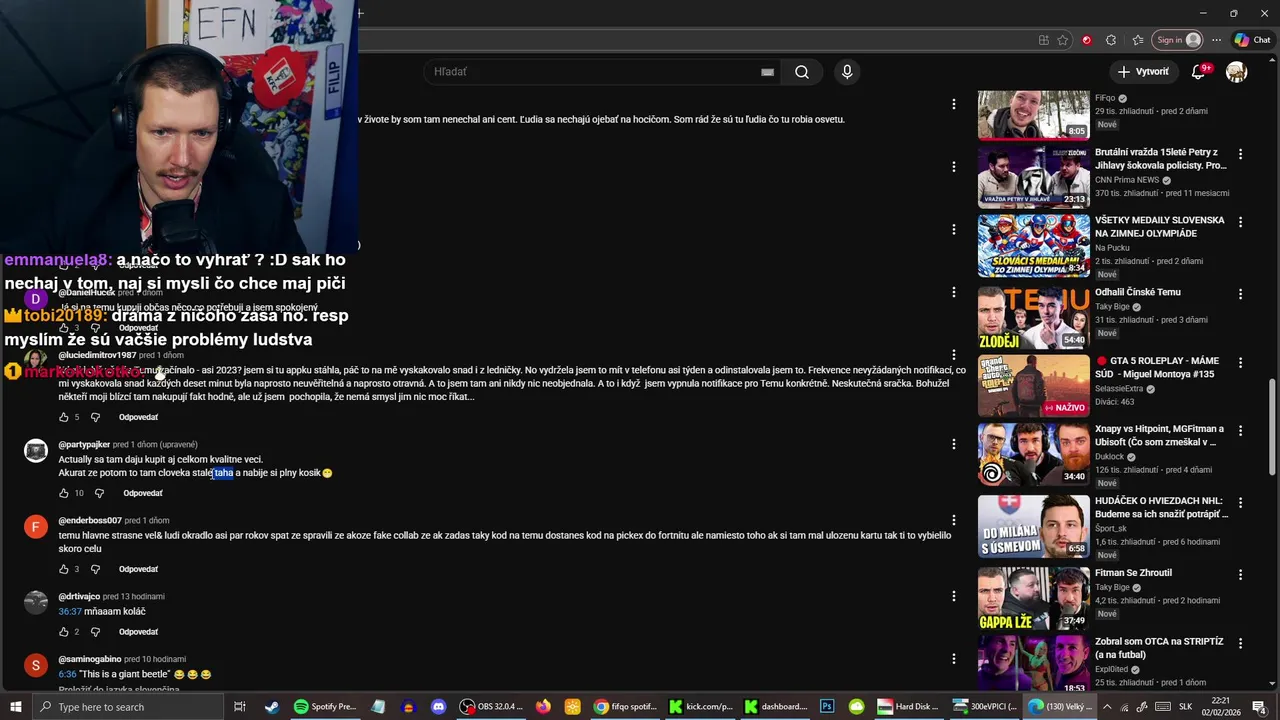
Task: Switch to Spotify Premium taskbar window
Action: [x=325, y=706]
